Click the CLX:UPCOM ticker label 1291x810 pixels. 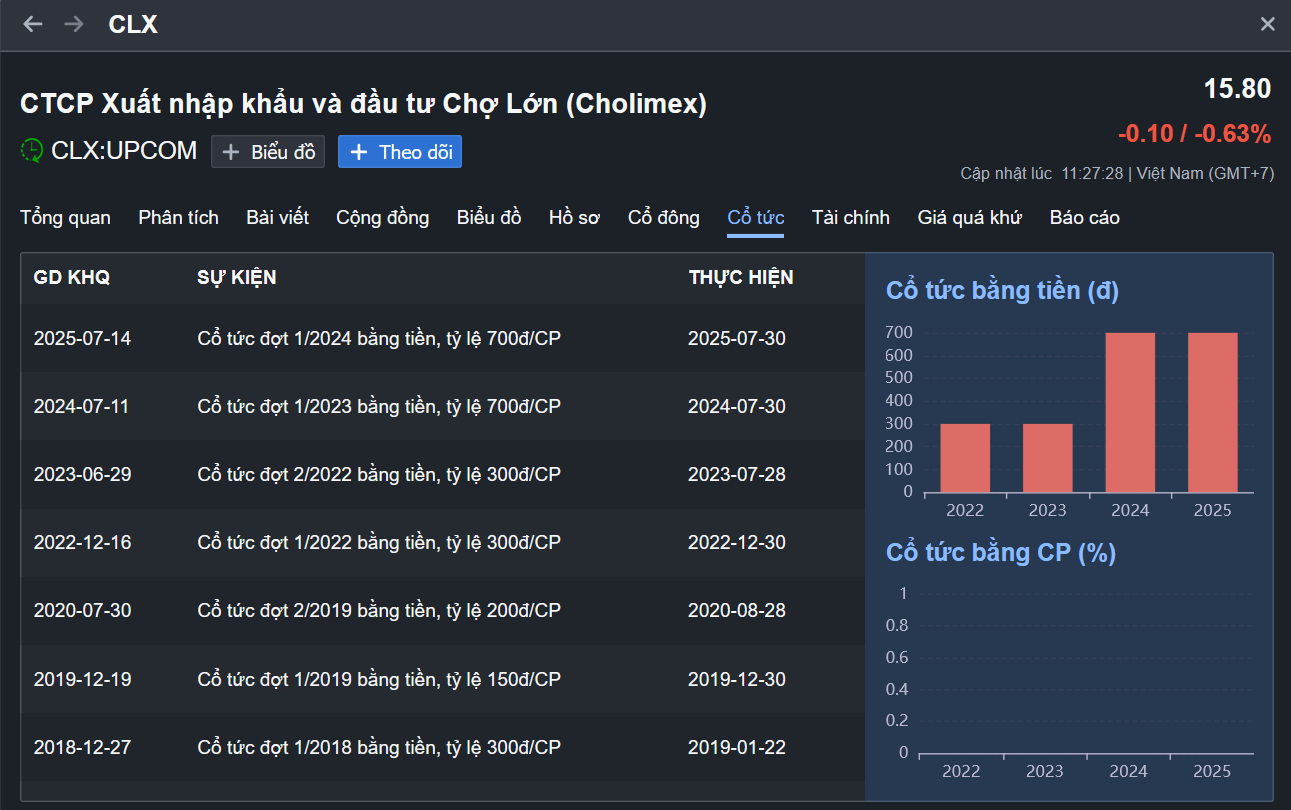click(124, 151)
